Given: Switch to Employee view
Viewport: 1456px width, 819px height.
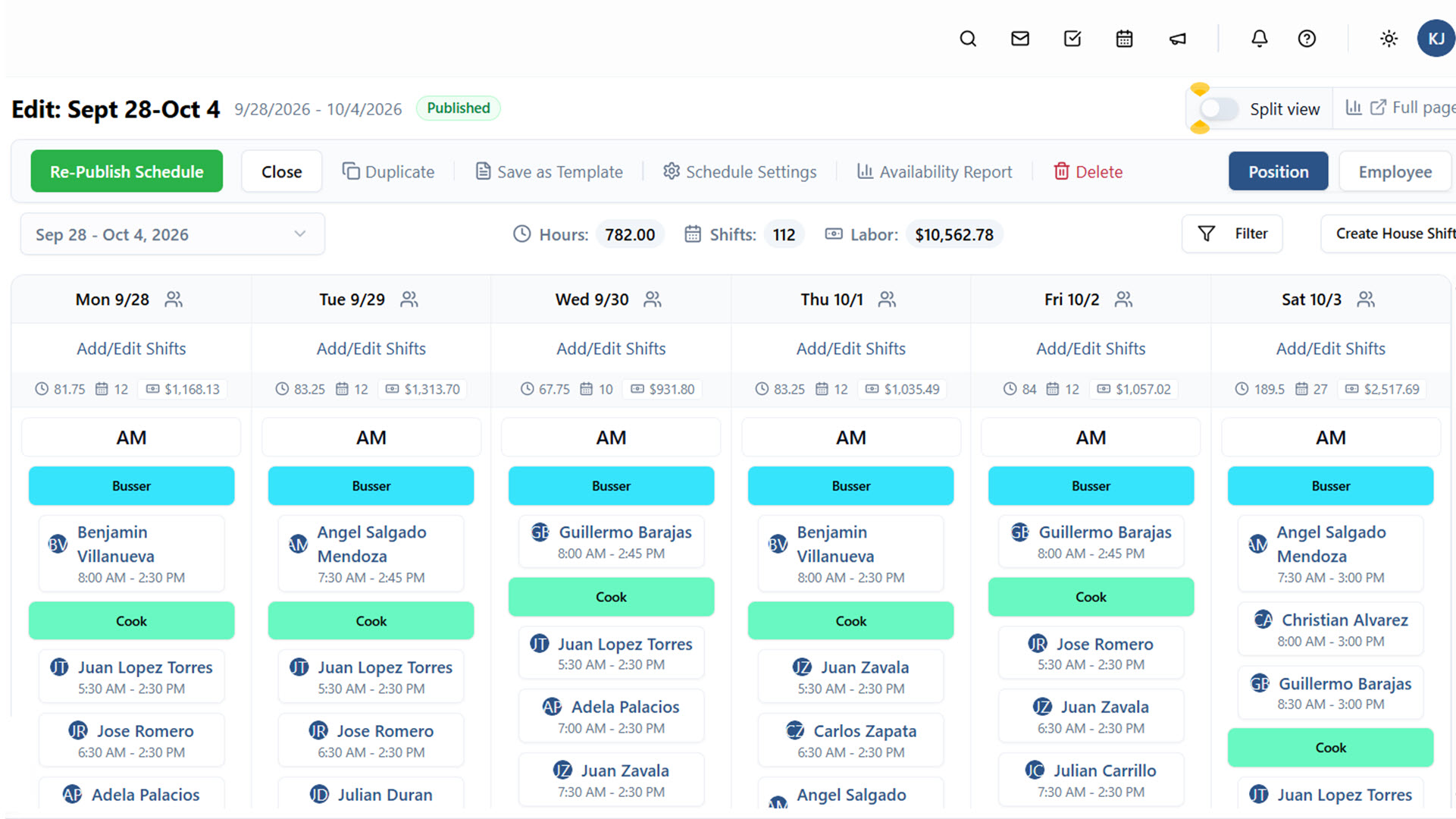Looking at the screenshot, I should [1395, 171].
